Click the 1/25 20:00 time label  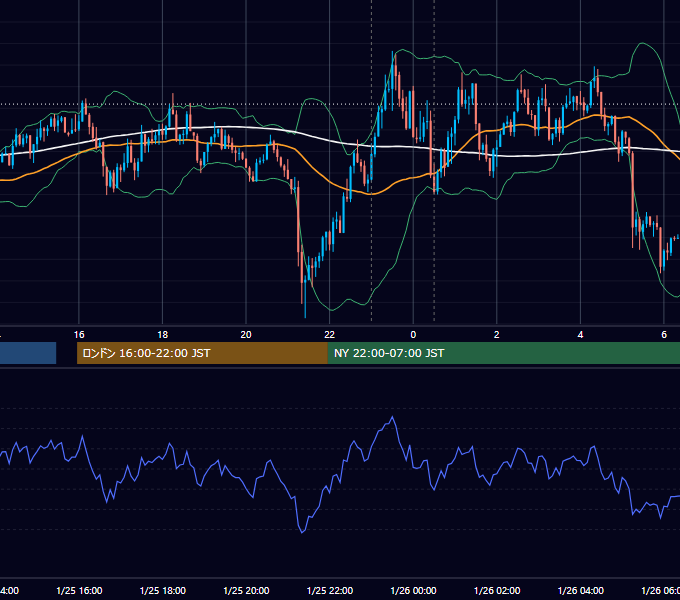tap(246, 590)
